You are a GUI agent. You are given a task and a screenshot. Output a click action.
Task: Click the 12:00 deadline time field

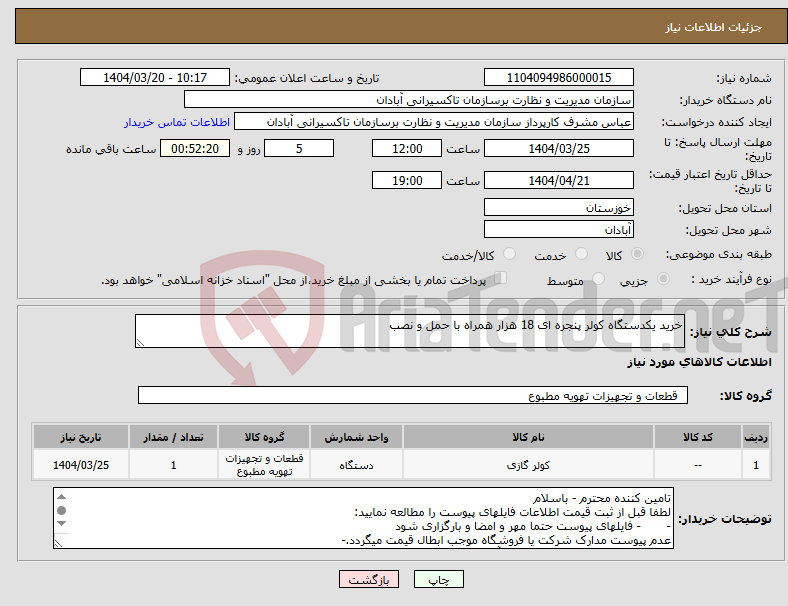click(x=407, y=148)
